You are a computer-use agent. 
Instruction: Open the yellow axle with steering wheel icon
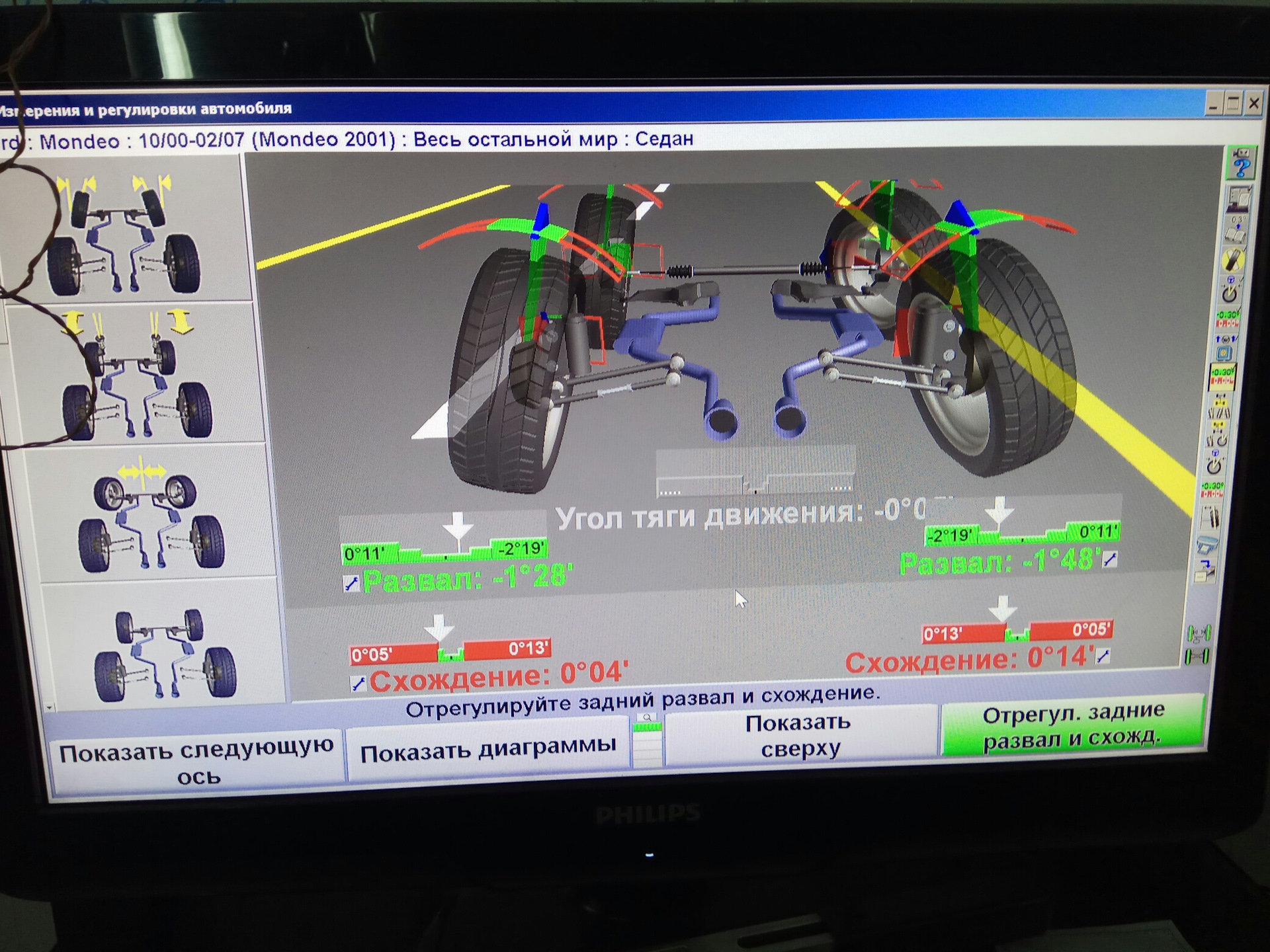tap(1218, 434)
